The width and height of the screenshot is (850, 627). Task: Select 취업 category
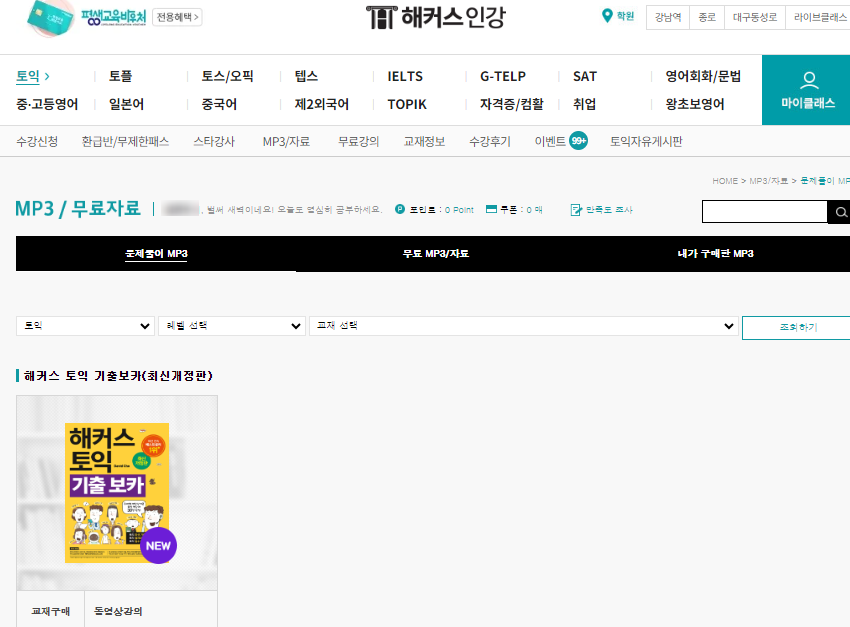pos(584,104)
